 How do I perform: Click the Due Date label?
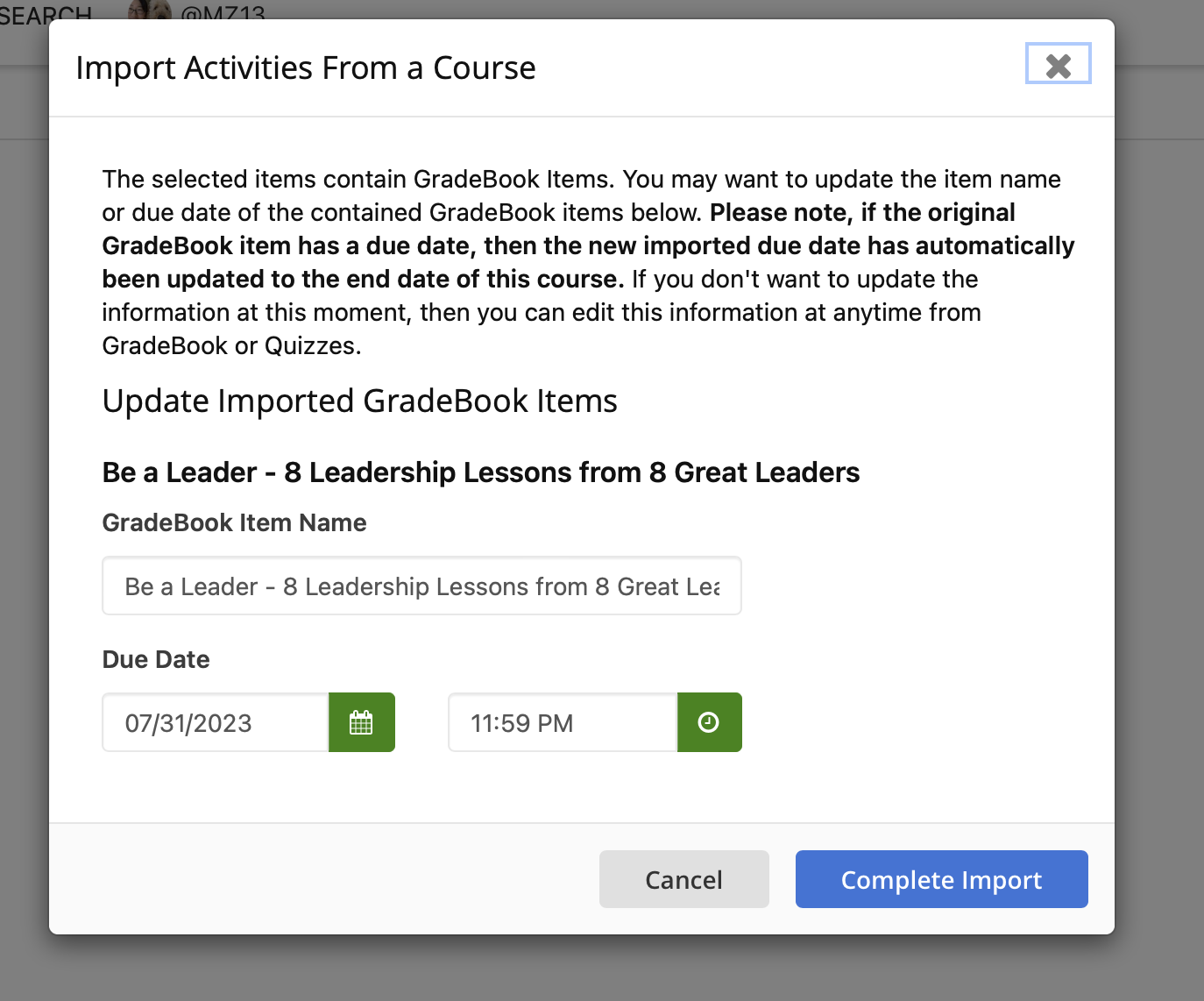tap(156, 659)
